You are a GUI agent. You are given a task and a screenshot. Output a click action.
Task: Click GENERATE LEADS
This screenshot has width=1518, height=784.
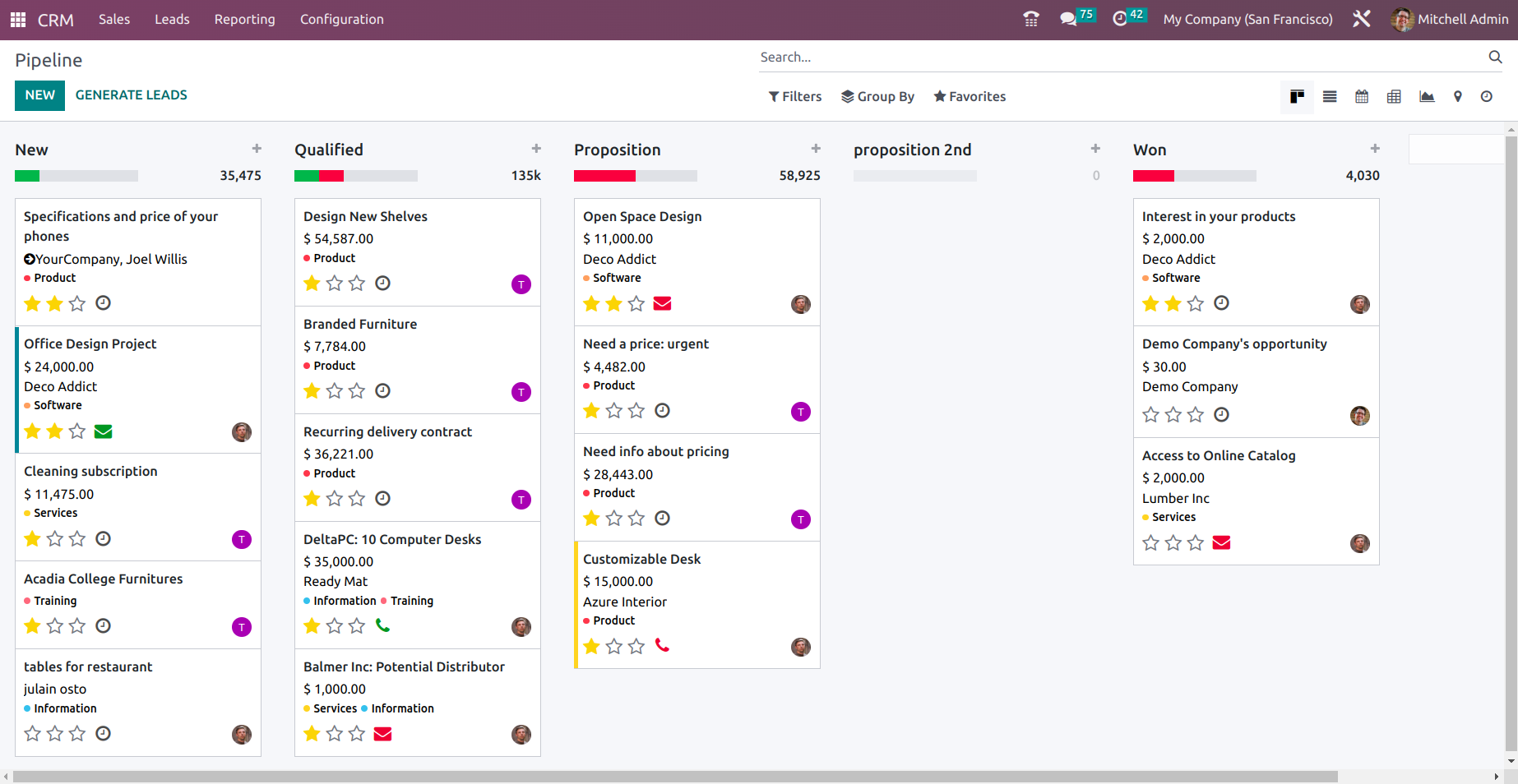tap(131, 95)
